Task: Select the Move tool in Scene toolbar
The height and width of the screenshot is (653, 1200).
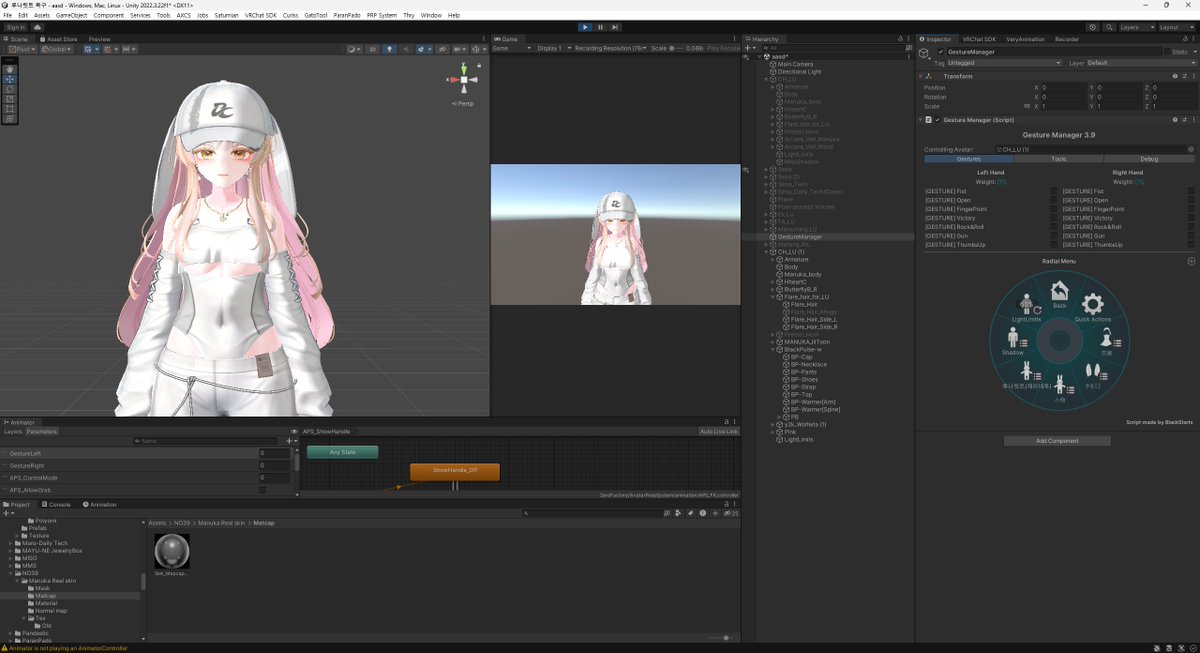Action: click(x=10, y=79)
